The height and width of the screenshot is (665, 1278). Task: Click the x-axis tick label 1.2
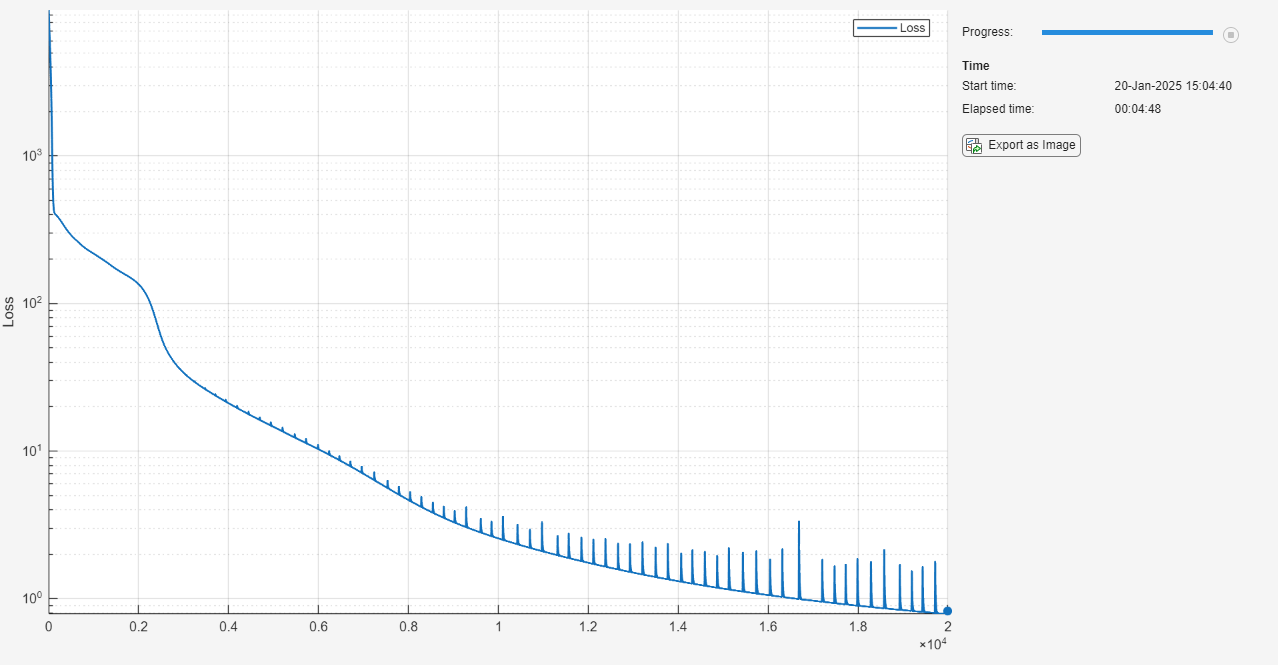(588, 627)
